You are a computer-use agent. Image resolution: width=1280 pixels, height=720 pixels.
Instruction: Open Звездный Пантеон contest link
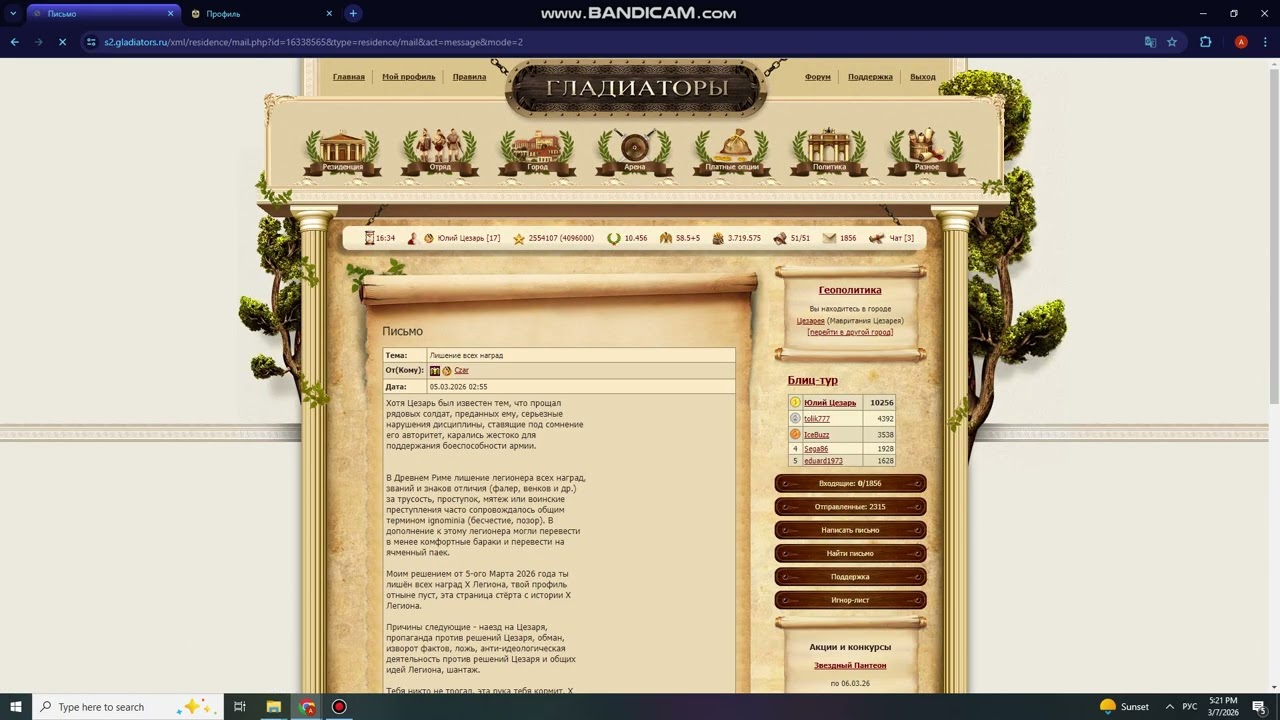pos(850,665)
